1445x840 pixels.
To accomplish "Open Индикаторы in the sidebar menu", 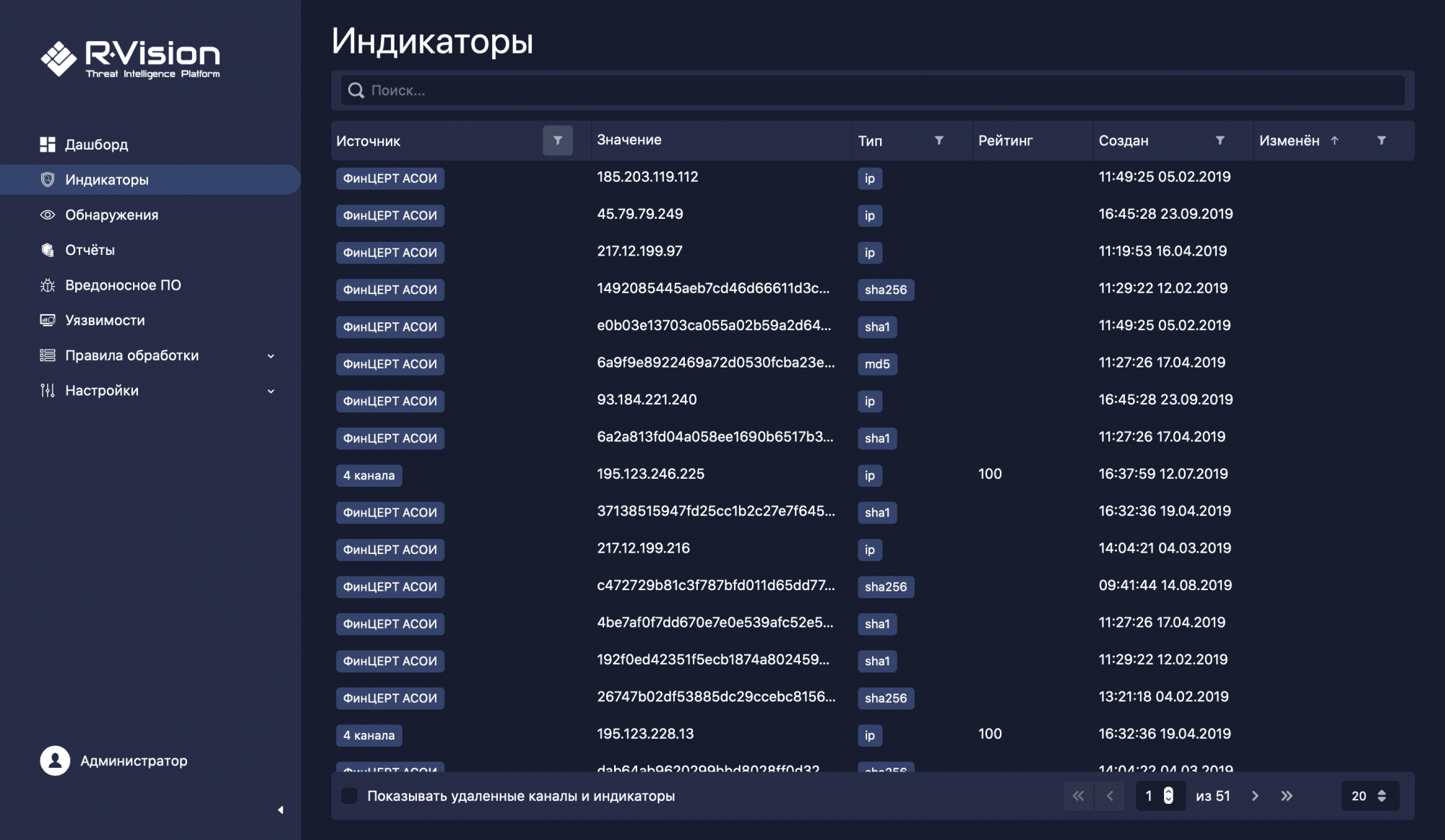I will [107, 180].
